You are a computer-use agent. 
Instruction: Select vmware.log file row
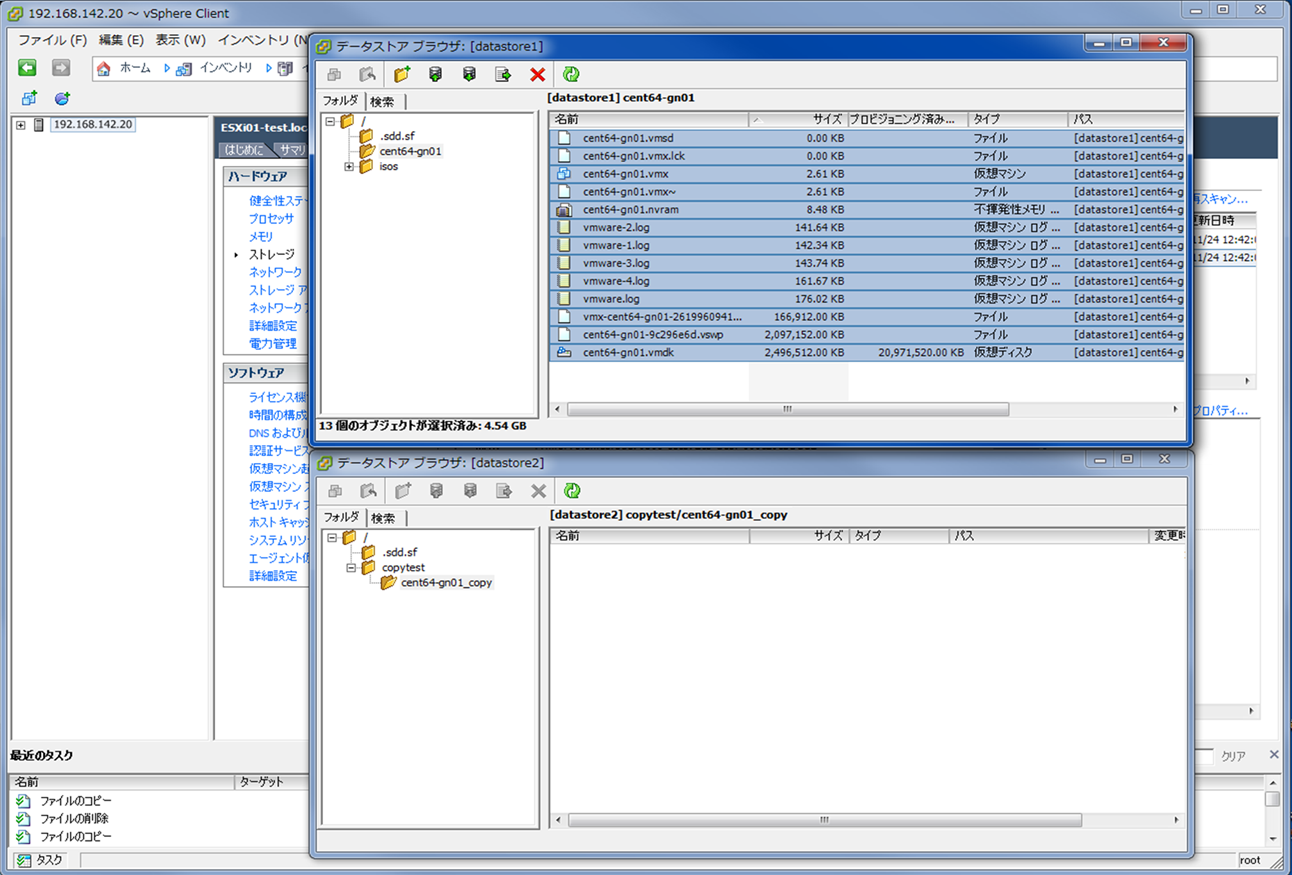(867, 299)
